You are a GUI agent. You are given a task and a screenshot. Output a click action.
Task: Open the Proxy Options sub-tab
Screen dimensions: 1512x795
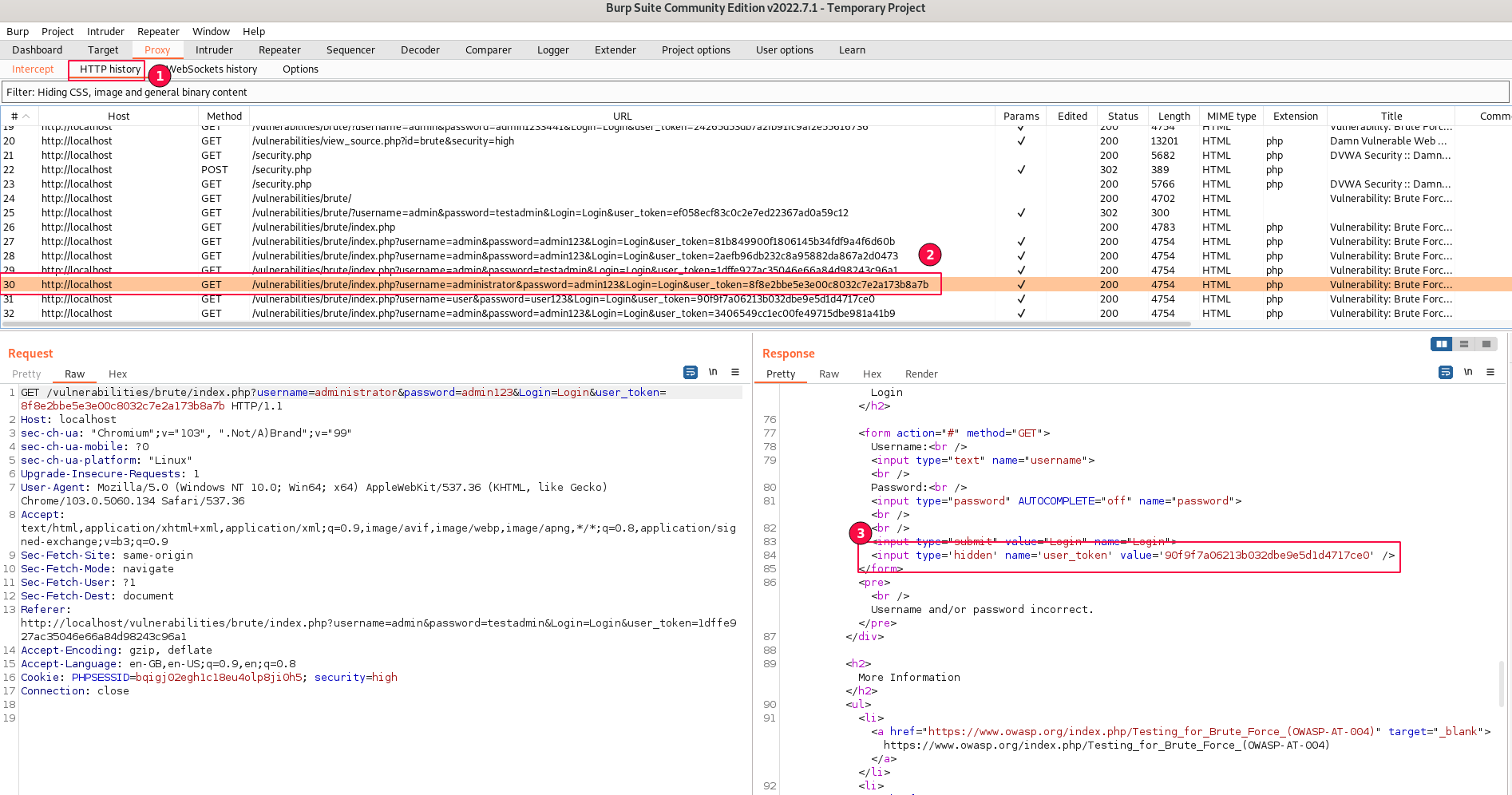point(300,69)
